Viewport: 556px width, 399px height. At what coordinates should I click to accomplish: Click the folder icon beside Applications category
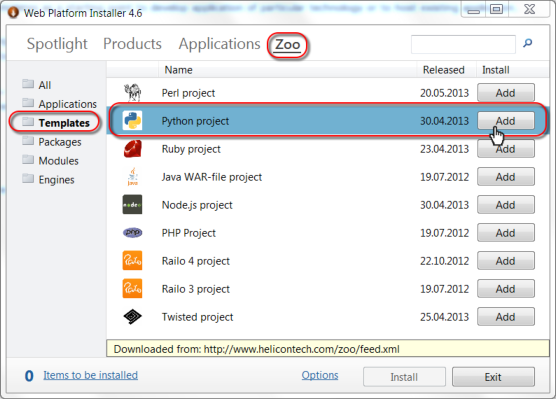28,102
